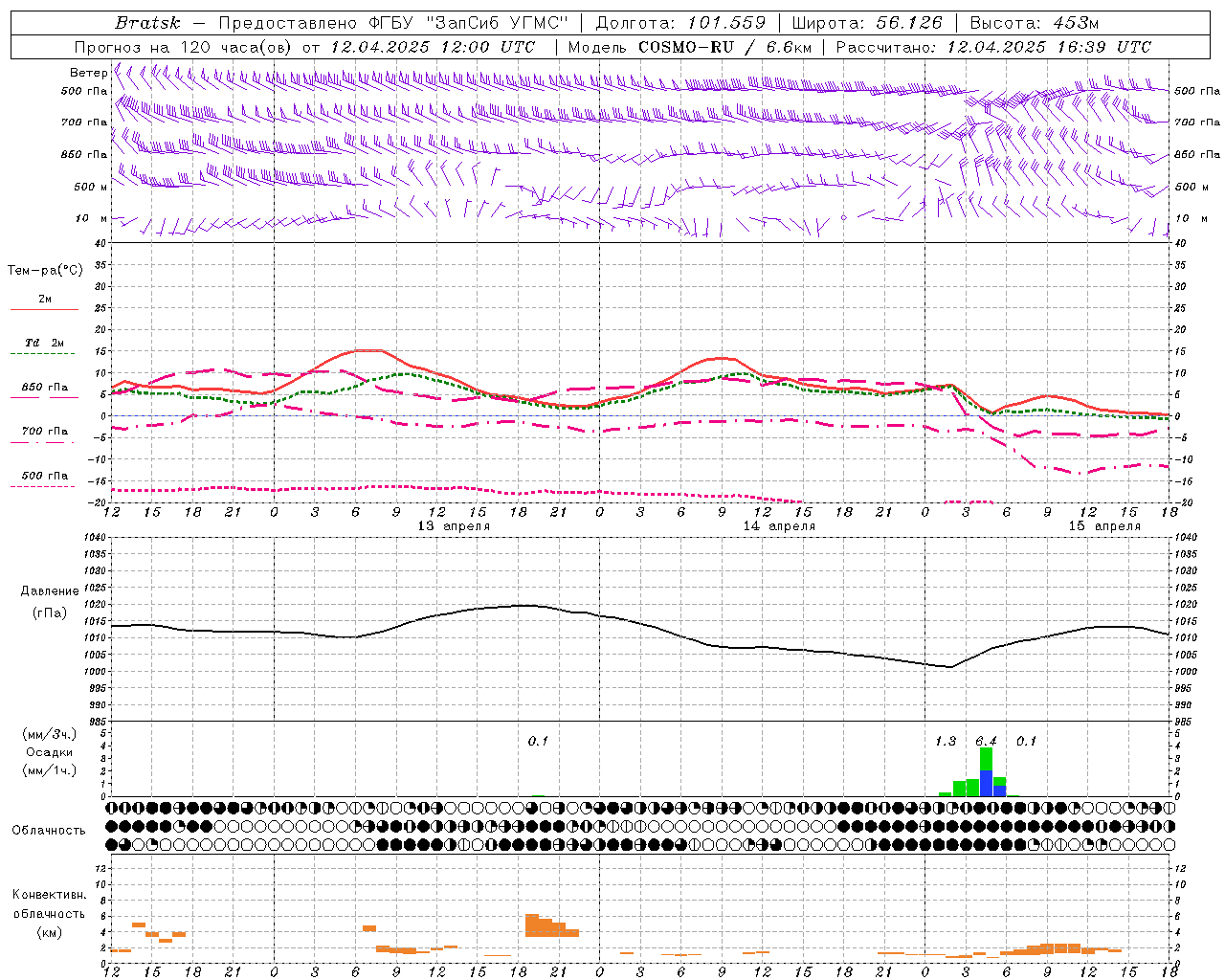Click the tallest green-and-blue precipitation bar
1225x980 pixels.
tap(986, 772)
